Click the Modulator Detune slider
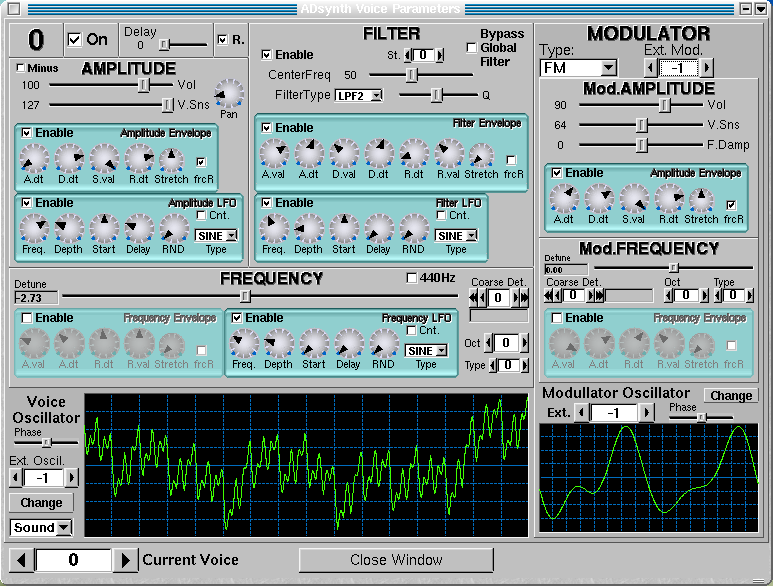Viewport: 773px width, 586px height. (673, 268)
